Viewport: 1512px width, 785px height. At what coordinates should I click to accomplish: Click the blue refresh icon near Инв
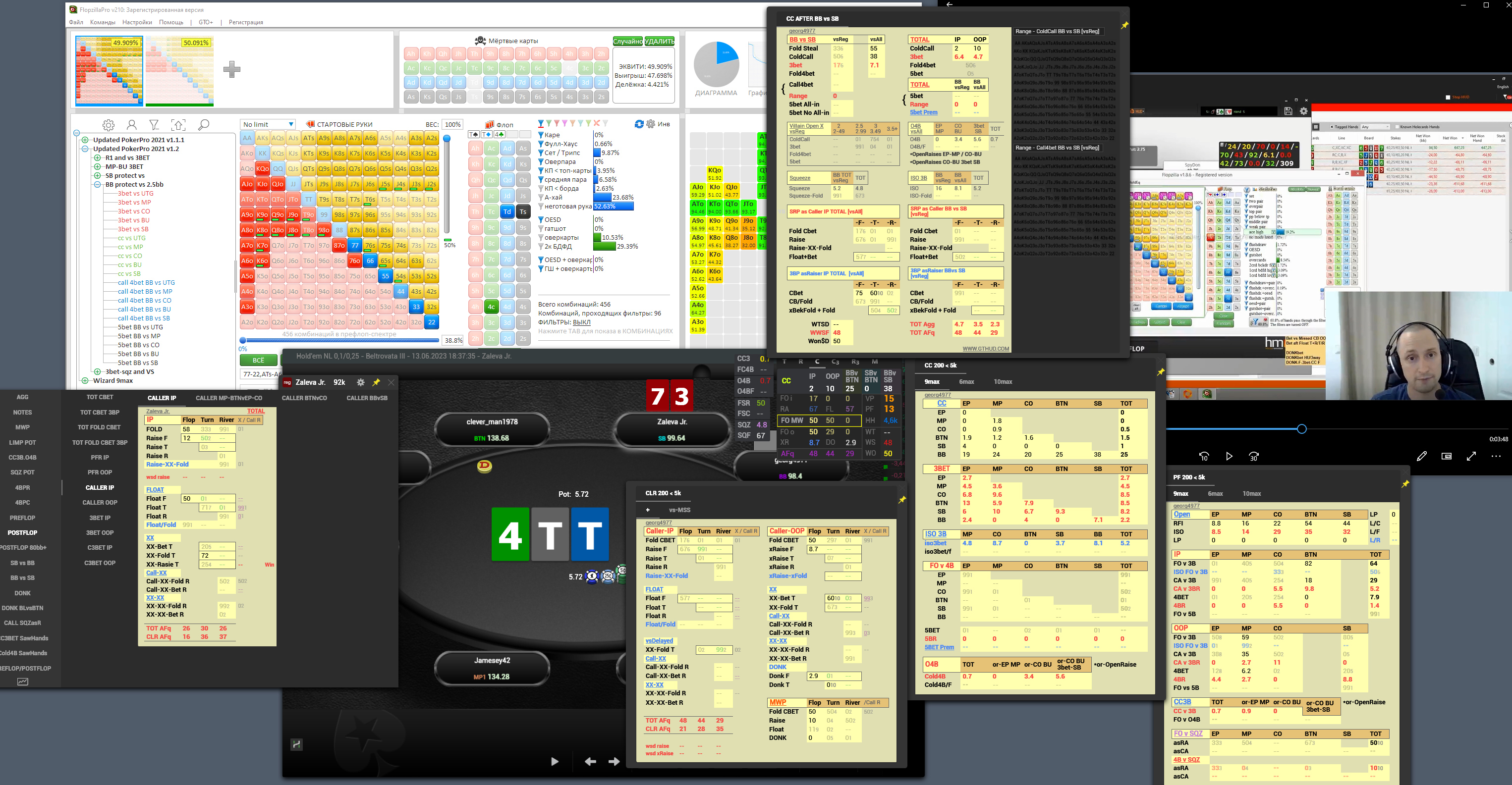click(639, 124)
